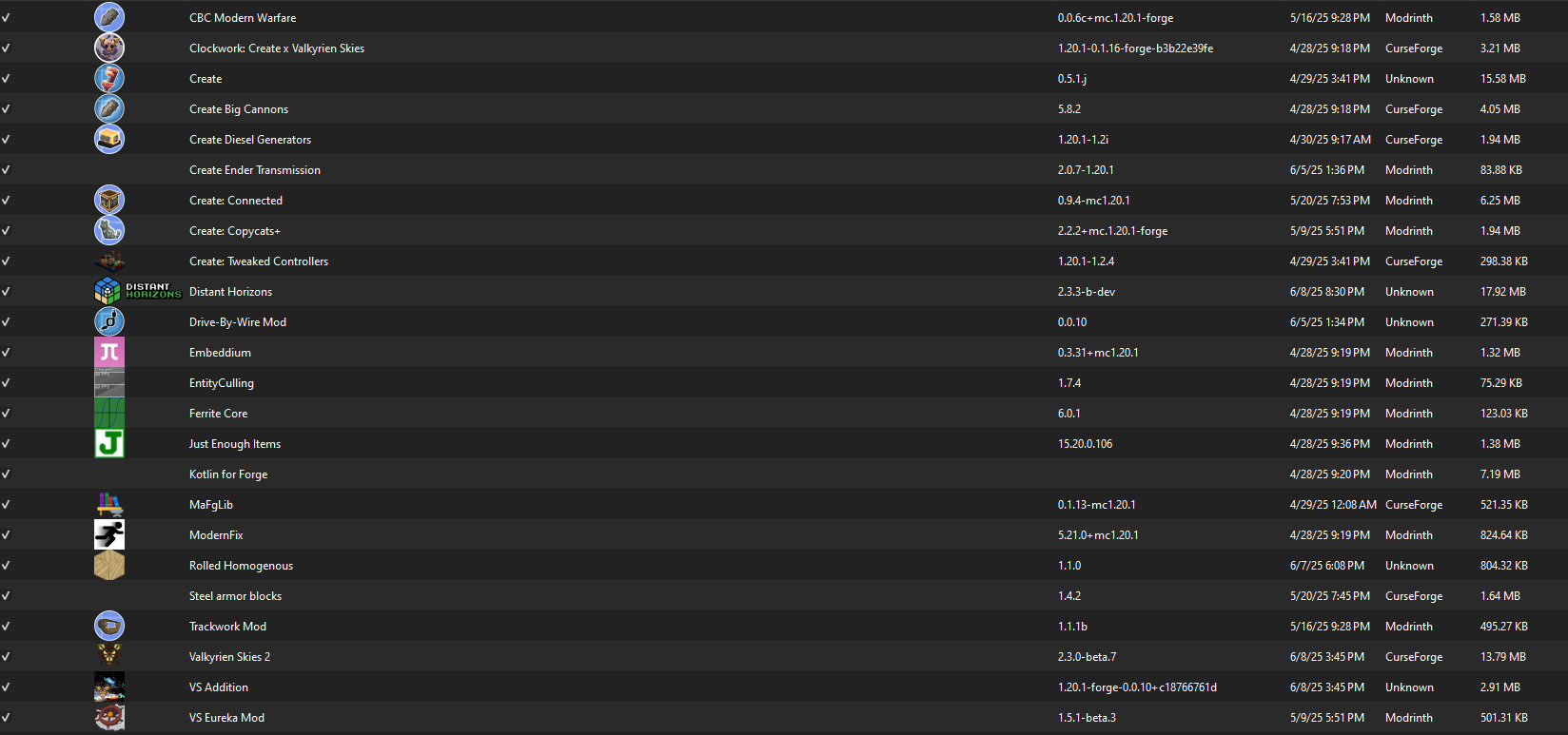Click the Drive-By-Wire Mod icon

pyautogui.click(x=109, y=321)
